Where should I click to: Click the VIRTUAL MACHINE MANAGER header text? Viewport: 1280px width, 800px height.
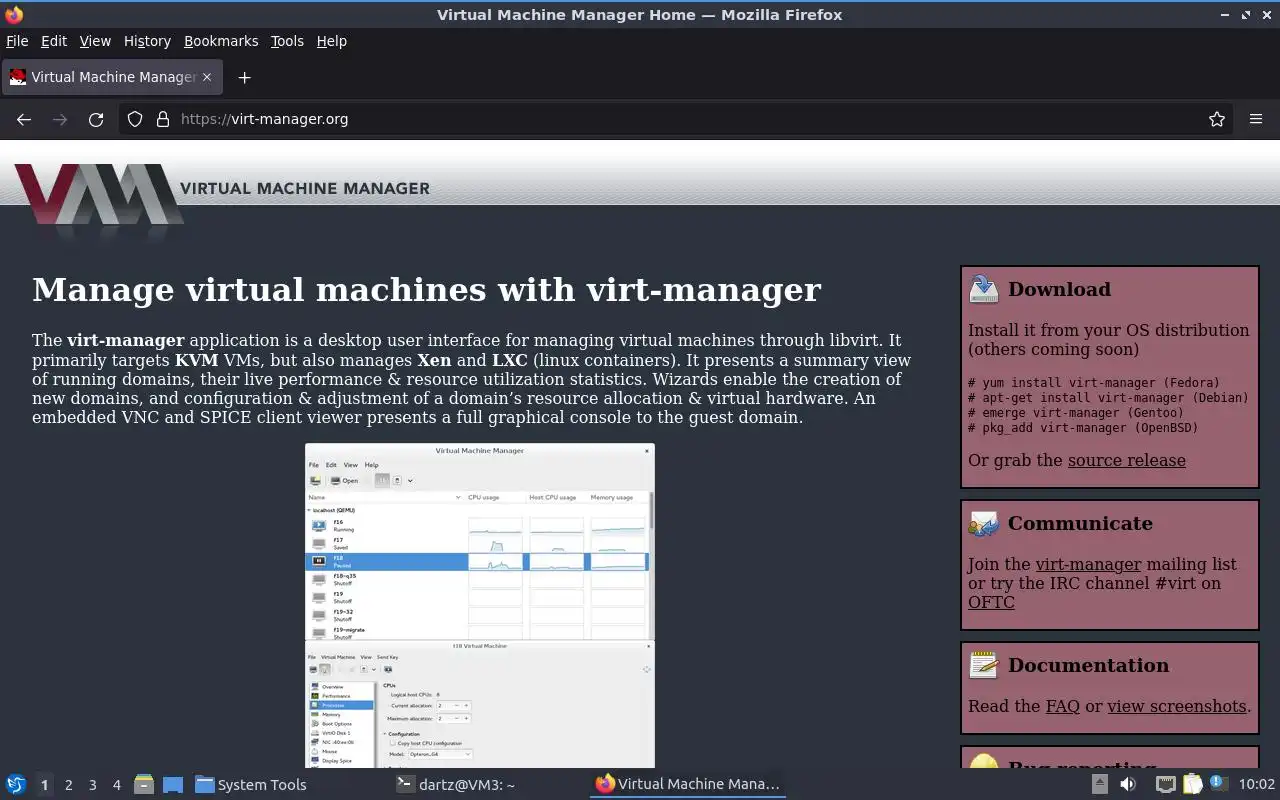(305, 188)
